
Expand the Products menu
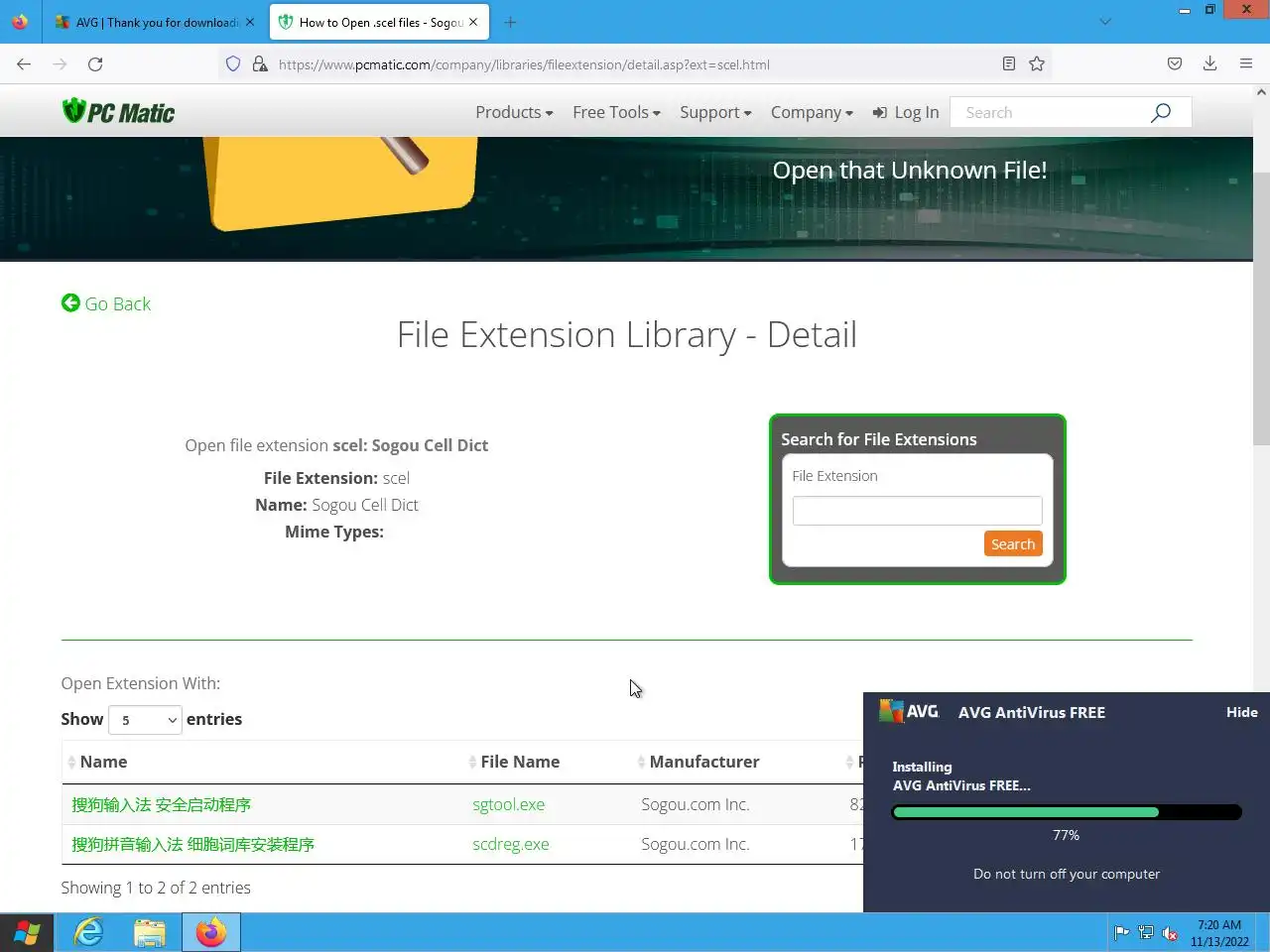pos(514,112)
